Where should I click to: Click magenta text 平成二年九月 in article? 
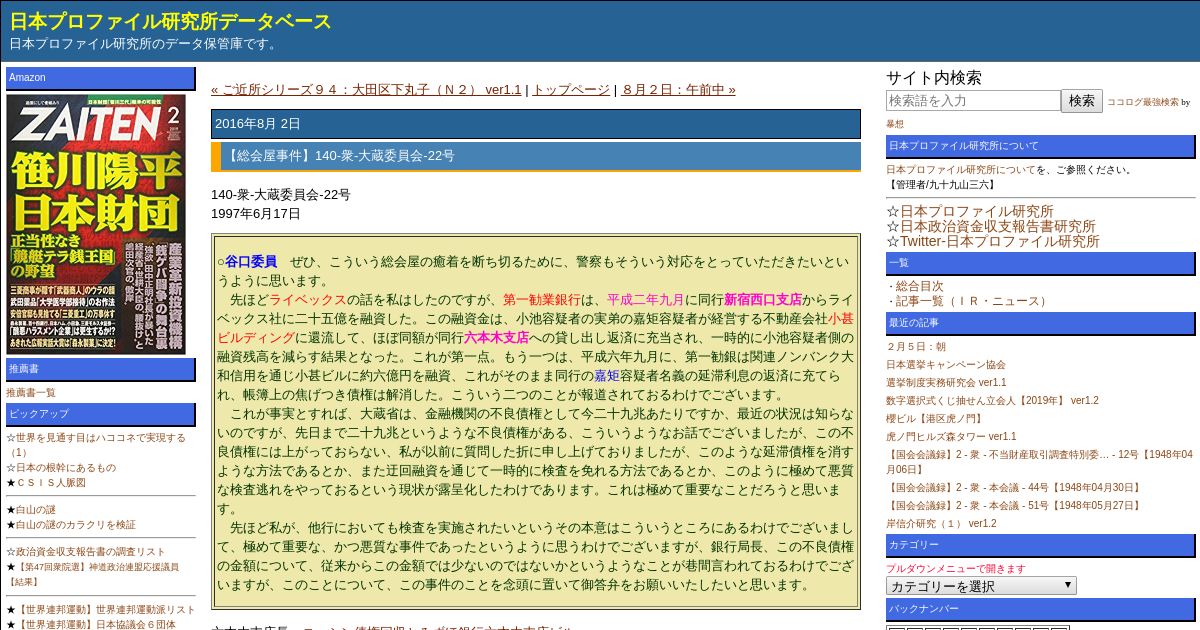646,300
